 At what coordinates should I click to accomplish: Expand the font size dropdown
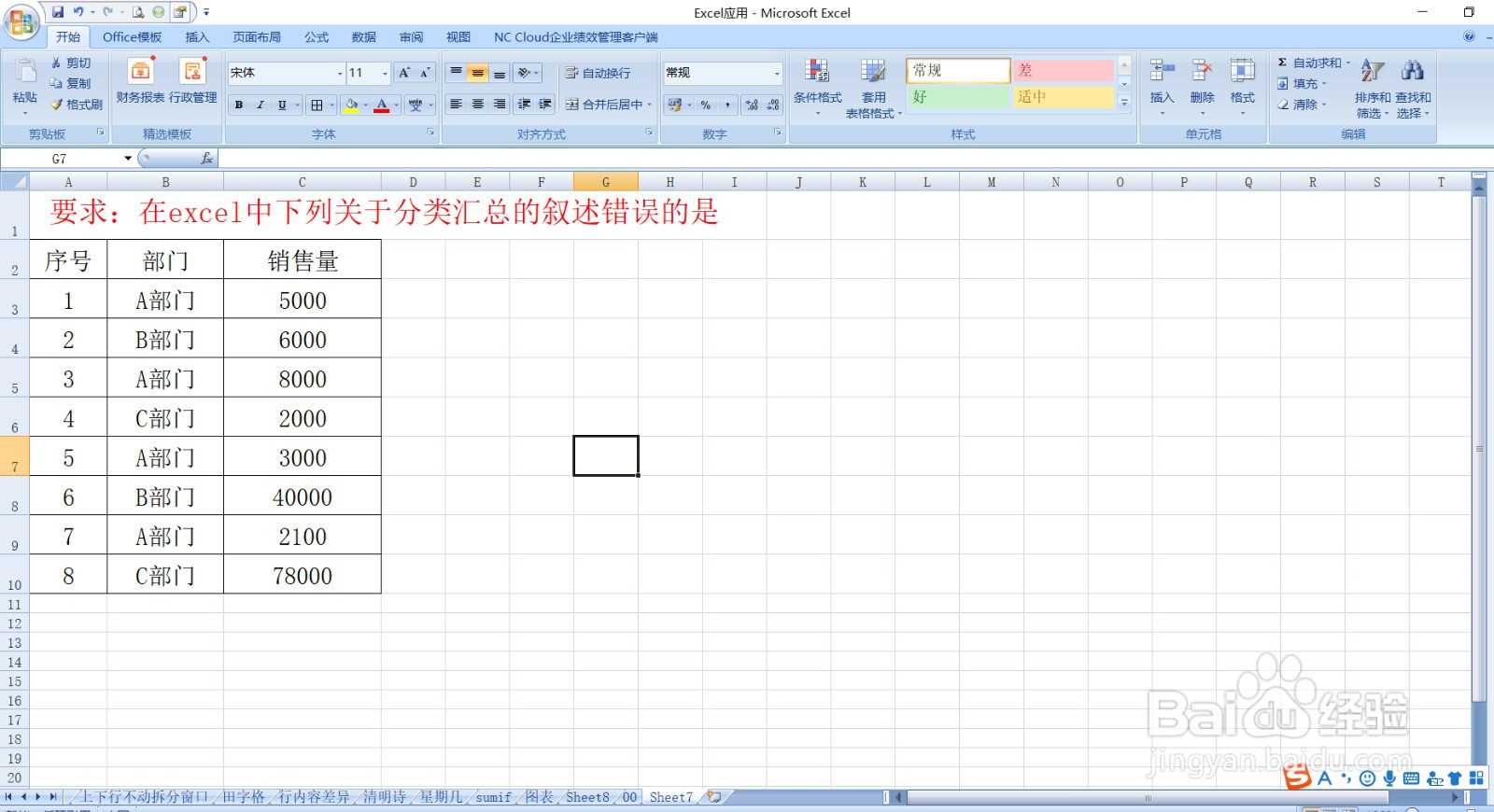point(385,73)
